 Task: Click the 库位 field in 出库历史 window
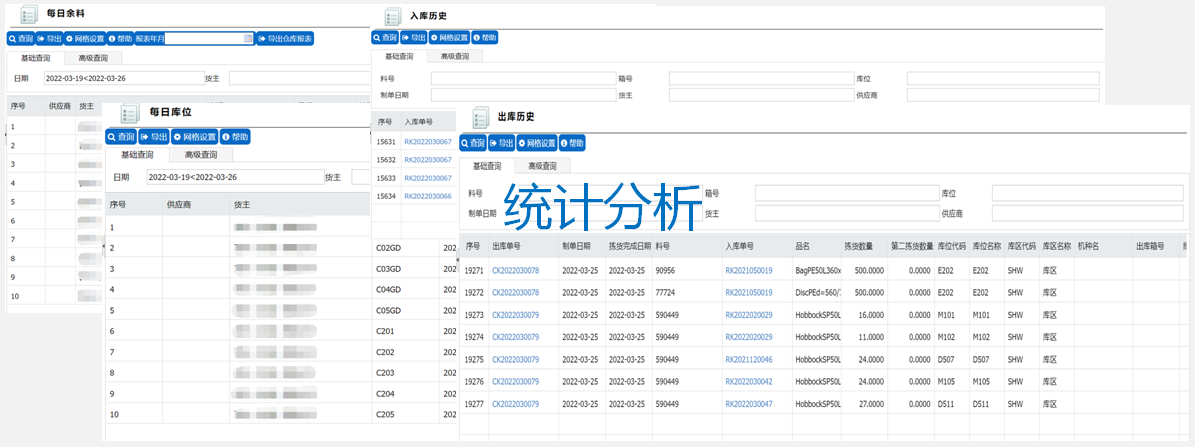coord(1087,193)
